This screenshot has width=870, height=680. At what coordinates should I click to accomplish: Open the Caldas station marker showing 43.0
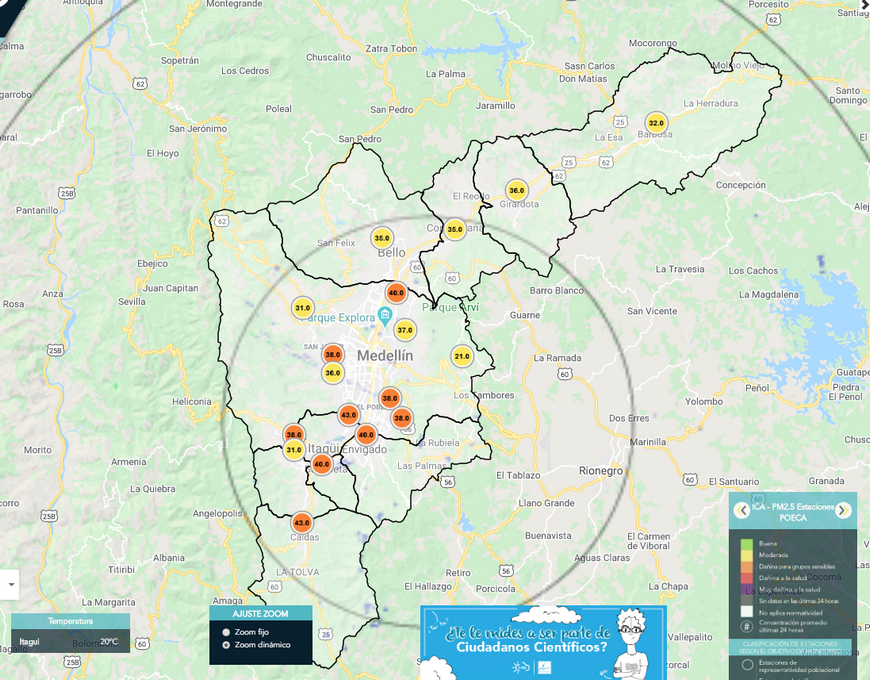pyautogui.click(x=302, y=522)
